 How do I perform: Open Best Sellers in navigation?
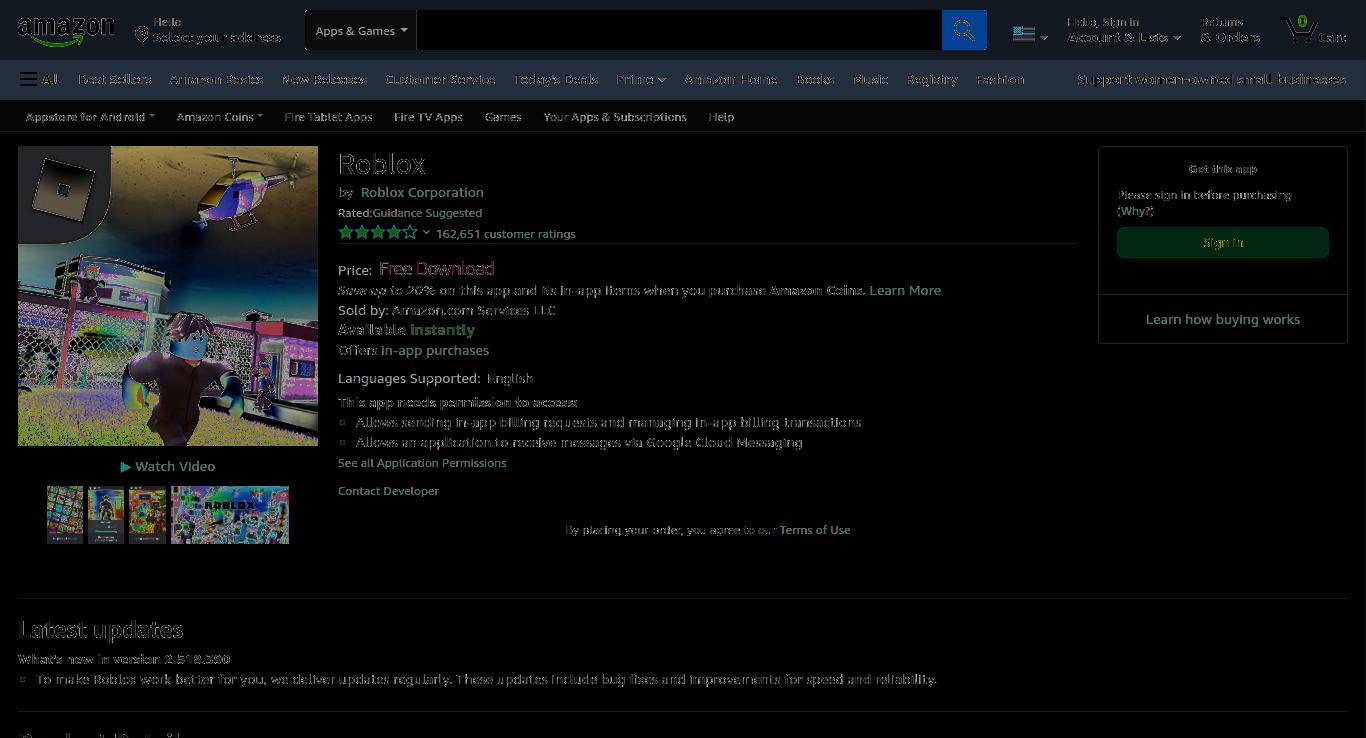(115, 79)
